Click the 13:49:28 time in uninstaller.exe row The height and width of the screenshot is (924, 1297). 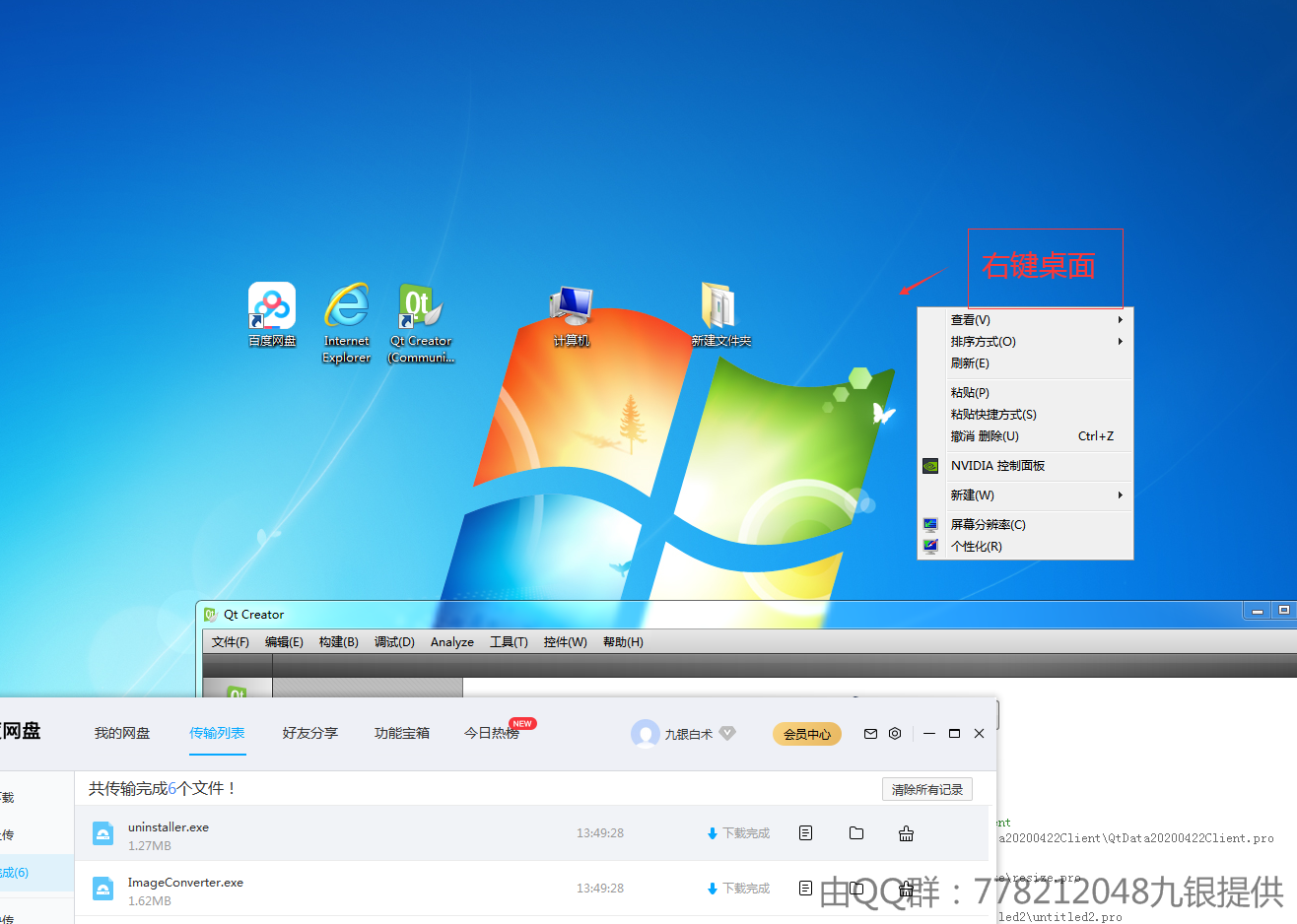tap(600, 833)
